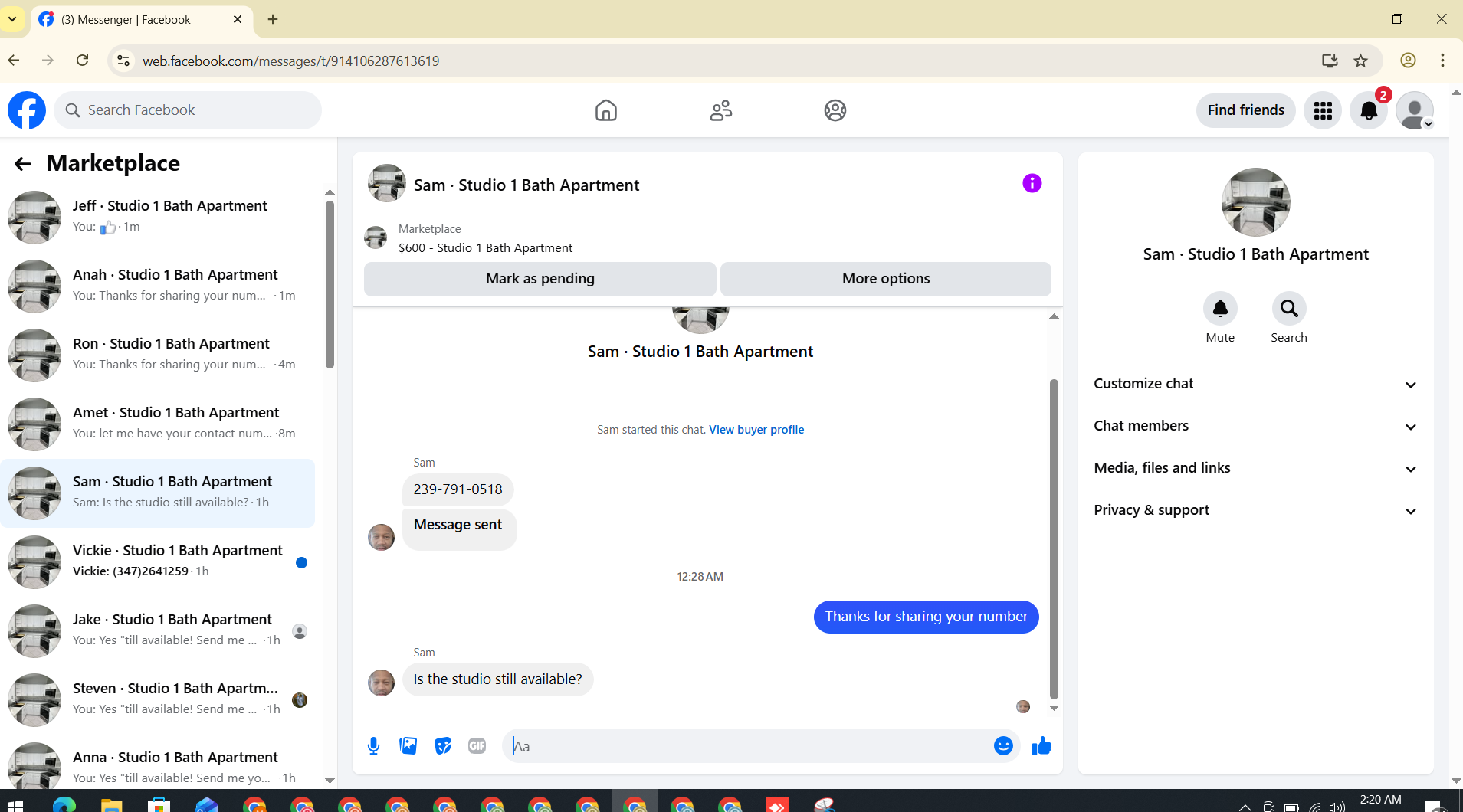Viewport: 1463px width, 812px height.
Task: Click the Marketplace chat list scrollbar
Action: point(330,283)
